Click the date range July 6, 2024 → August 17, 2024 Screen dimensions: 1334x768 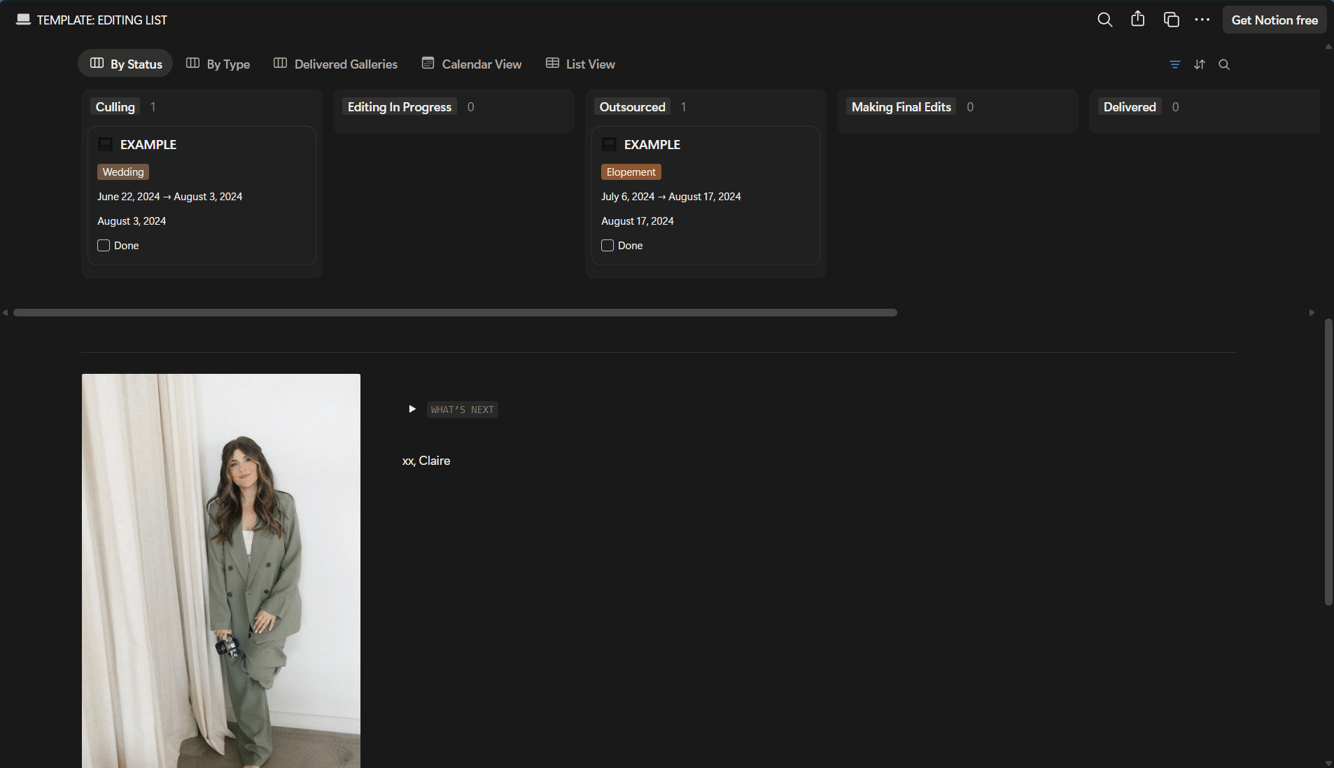671,197
